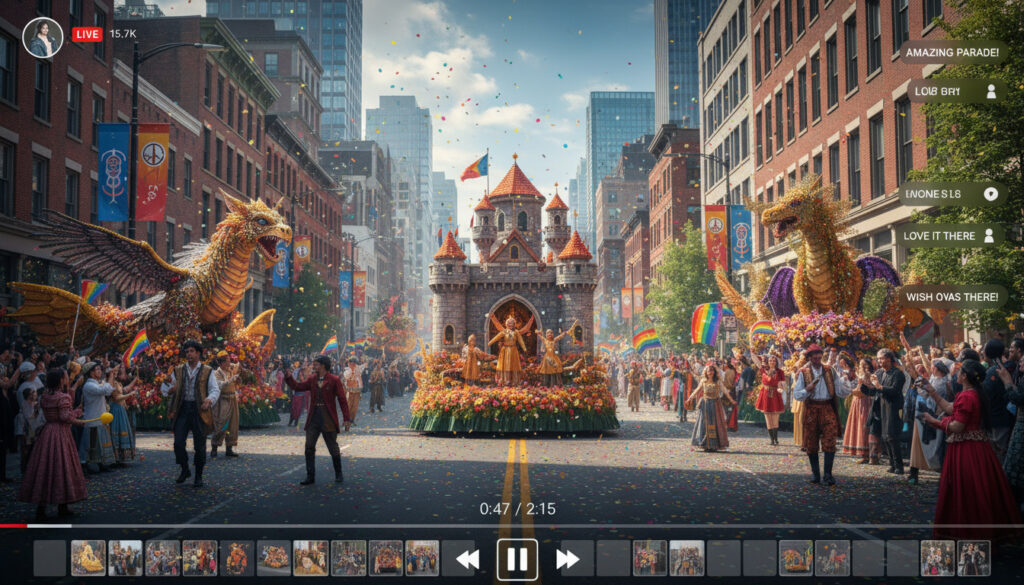Click the red LIVE badge

pyautogui.click(x=87, y=34)
